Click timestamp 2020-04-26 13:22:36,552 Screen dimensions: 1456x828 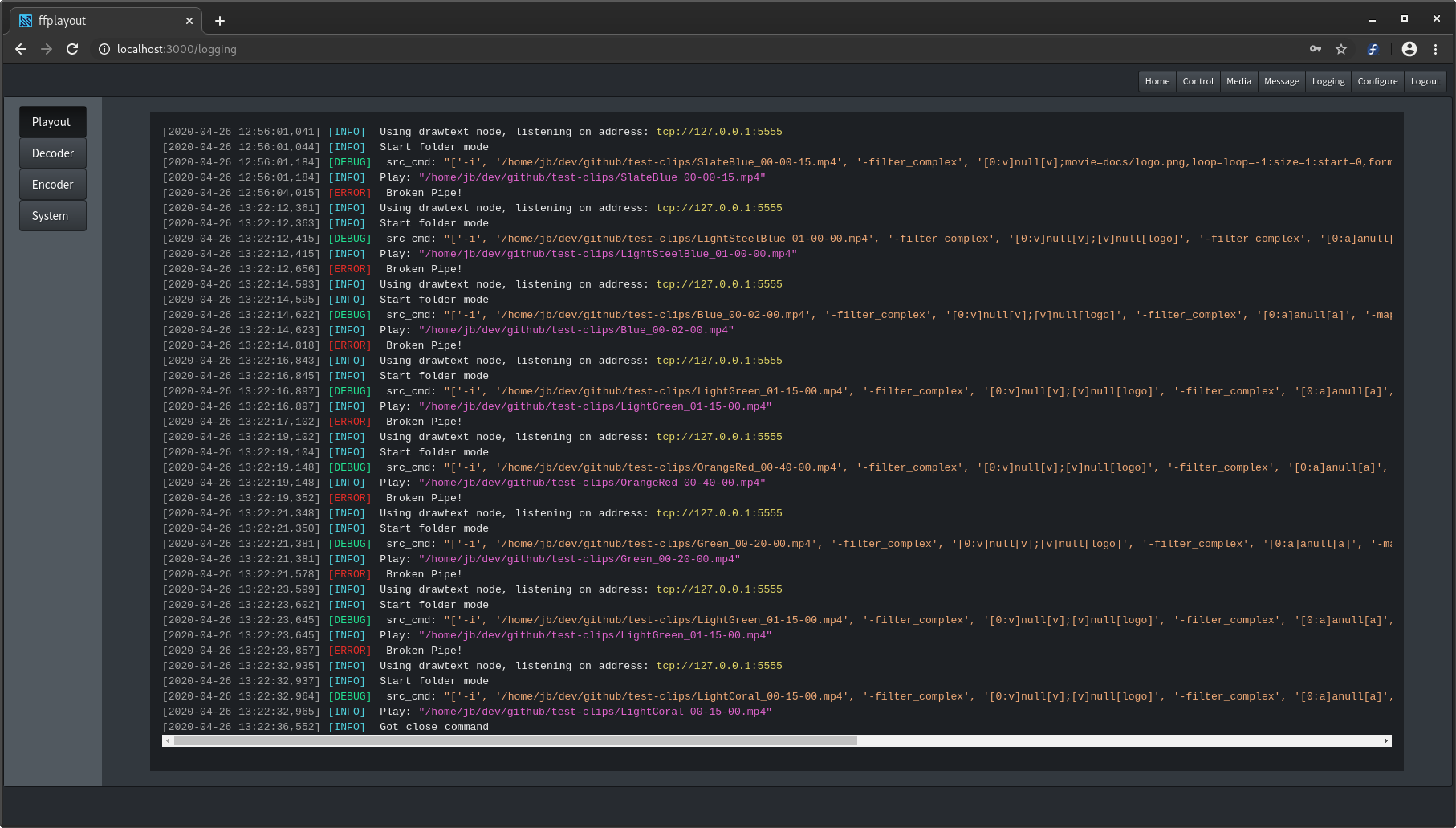coord(241,727)
